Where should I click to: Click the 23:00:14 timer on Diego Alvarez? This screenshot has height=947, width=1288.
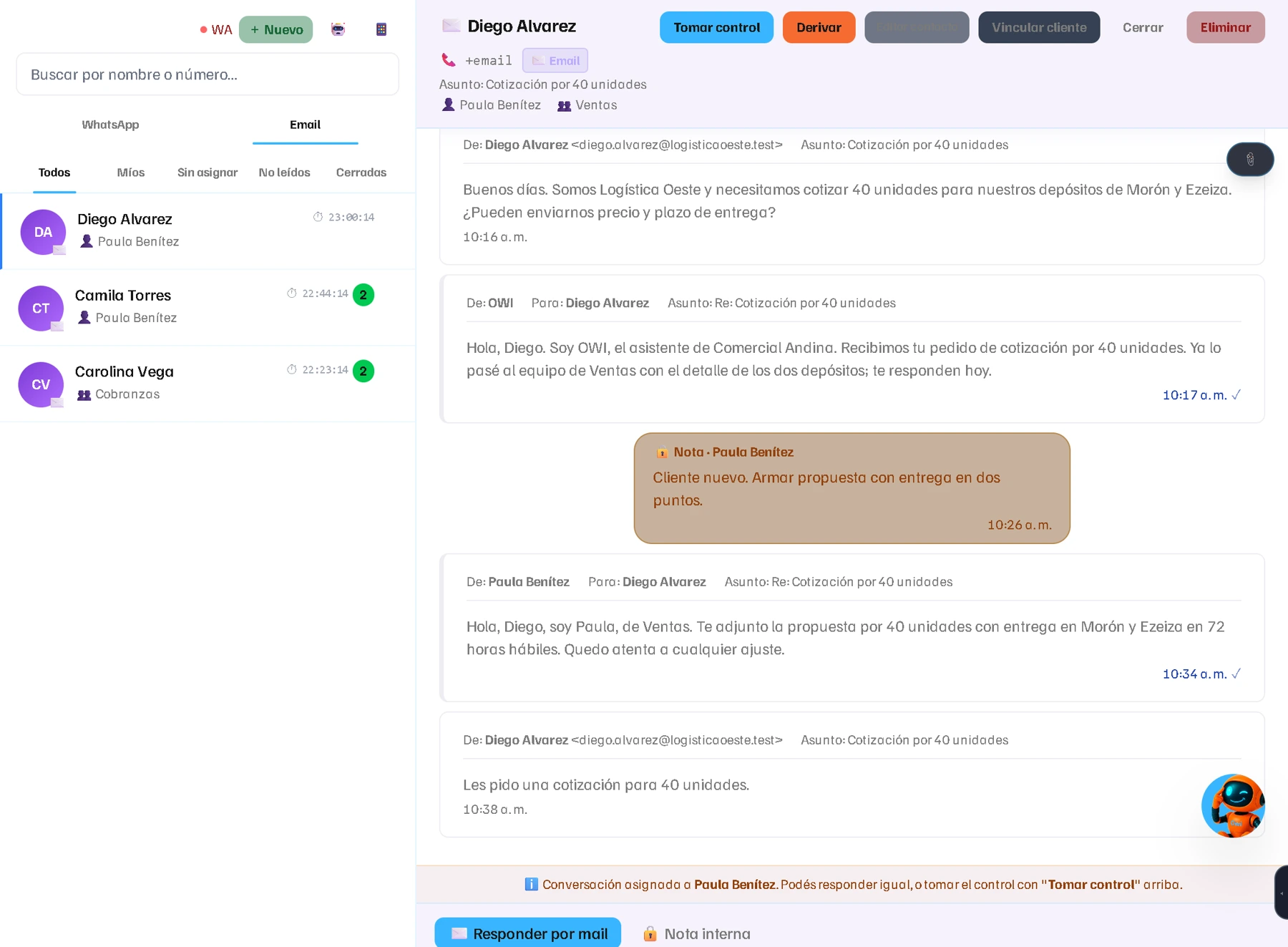pos(351,217)
